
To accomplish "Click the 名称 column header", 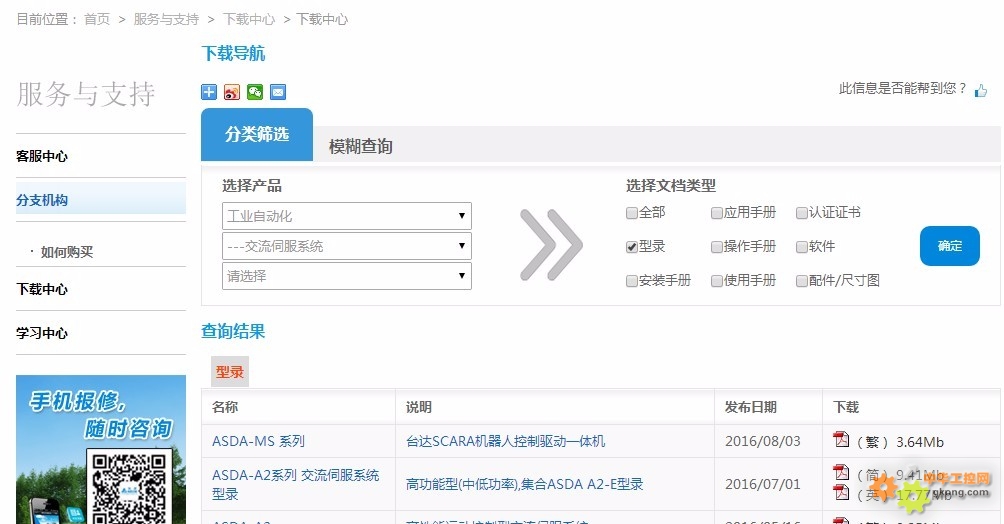I will pos(225,407).
